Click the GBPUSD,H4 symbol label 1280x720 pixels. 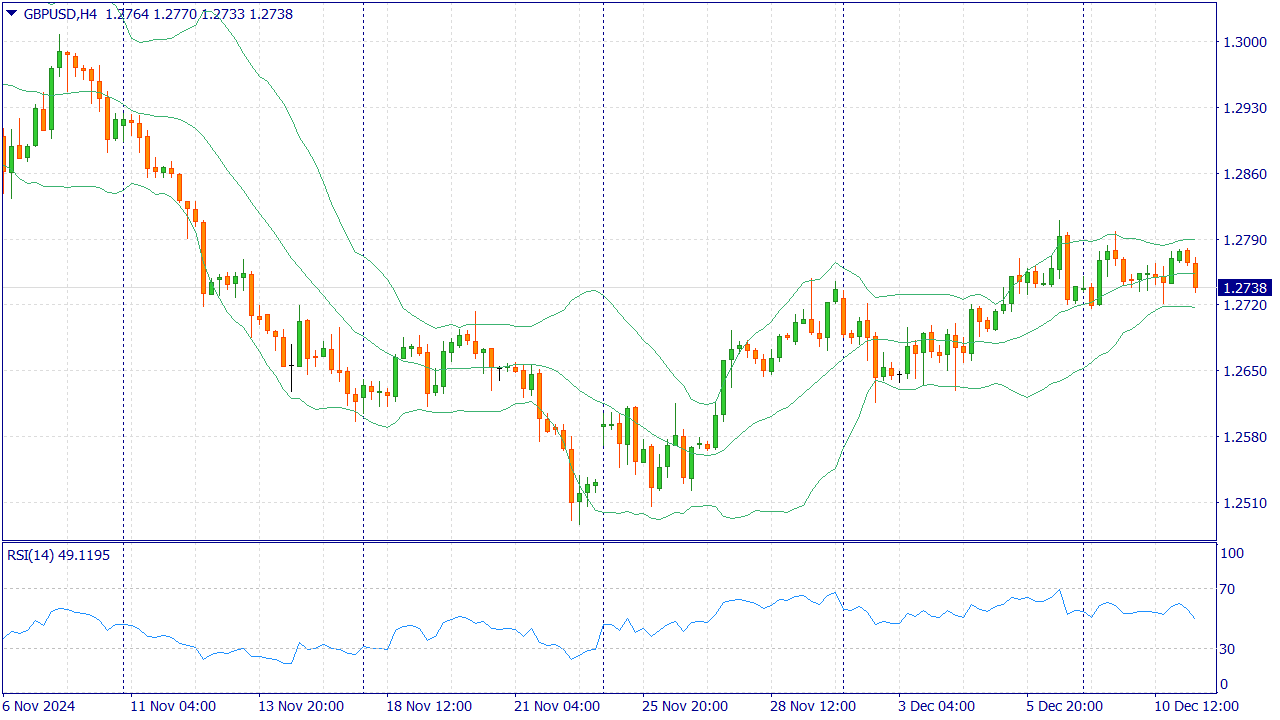(x=60, y=14)
